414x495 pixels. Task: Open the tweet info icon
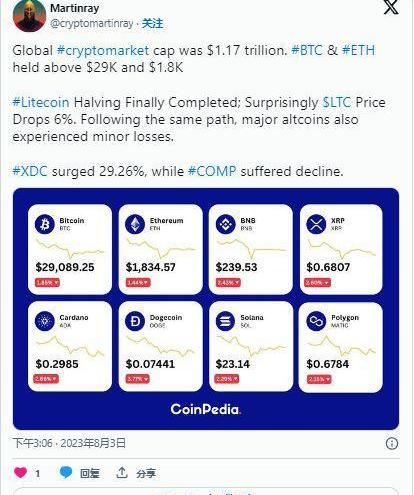click(392, 443)
